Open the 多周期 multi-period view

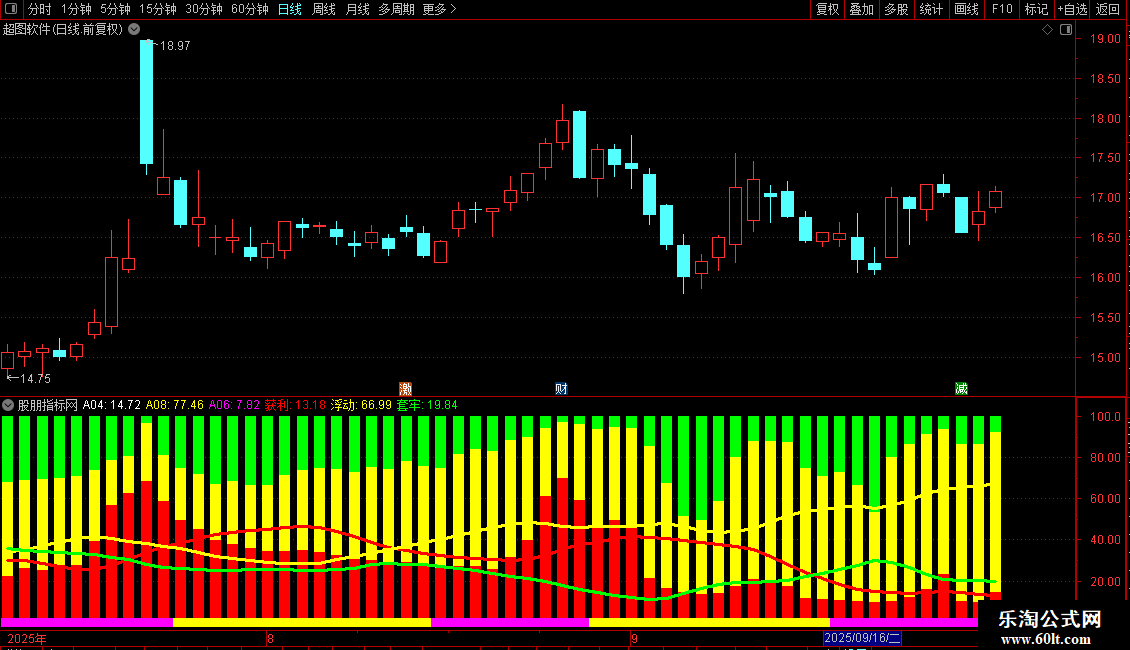396,9
